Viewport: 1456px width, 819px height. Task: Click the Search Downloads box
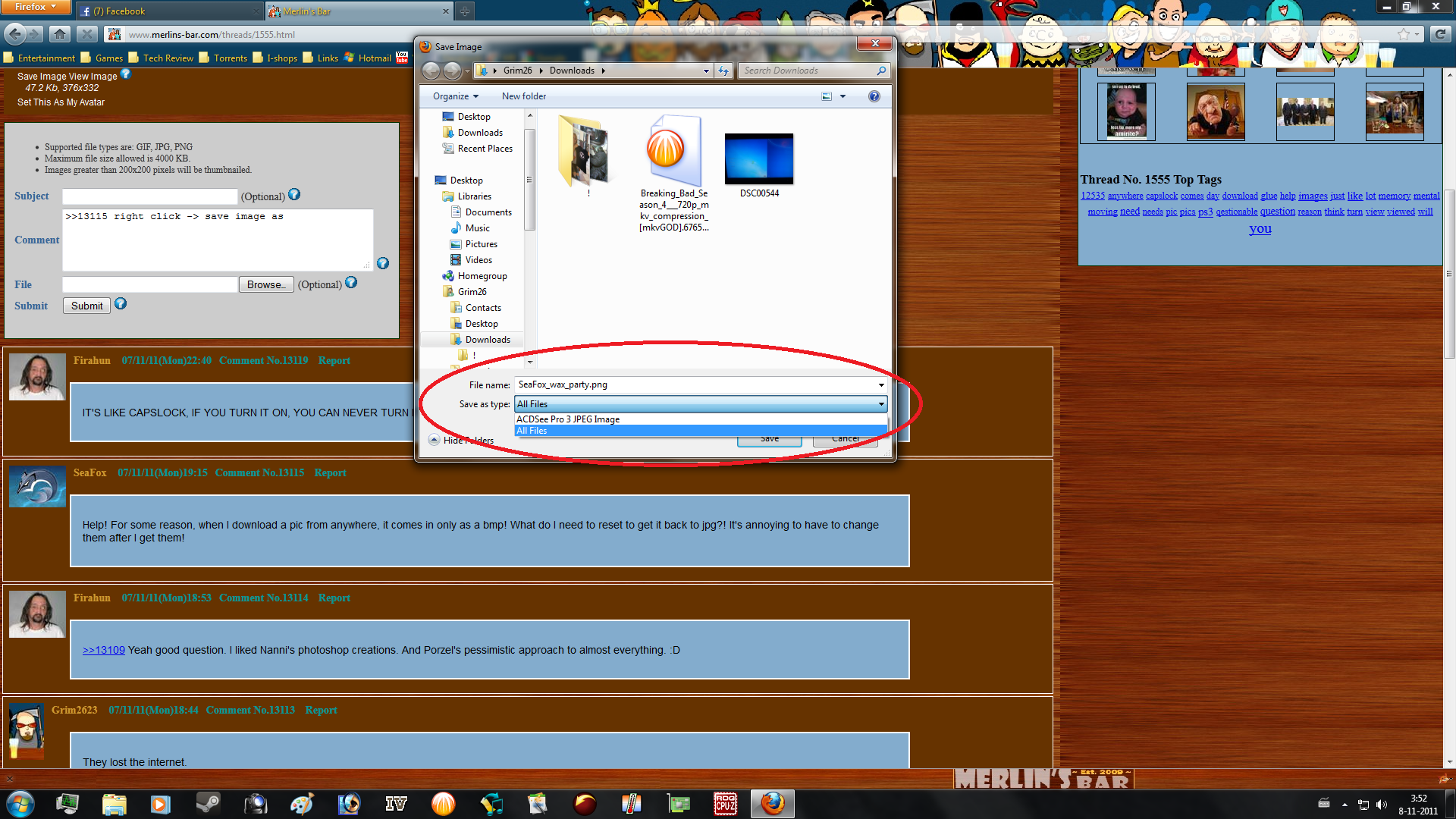808,71
